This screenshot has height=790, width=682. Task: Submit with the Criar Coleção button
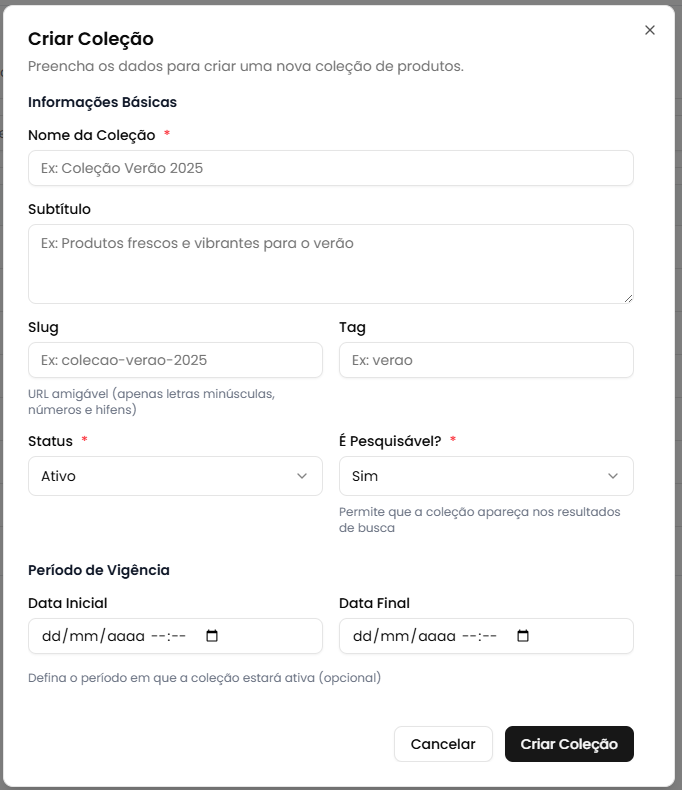(x=569, y=744)
